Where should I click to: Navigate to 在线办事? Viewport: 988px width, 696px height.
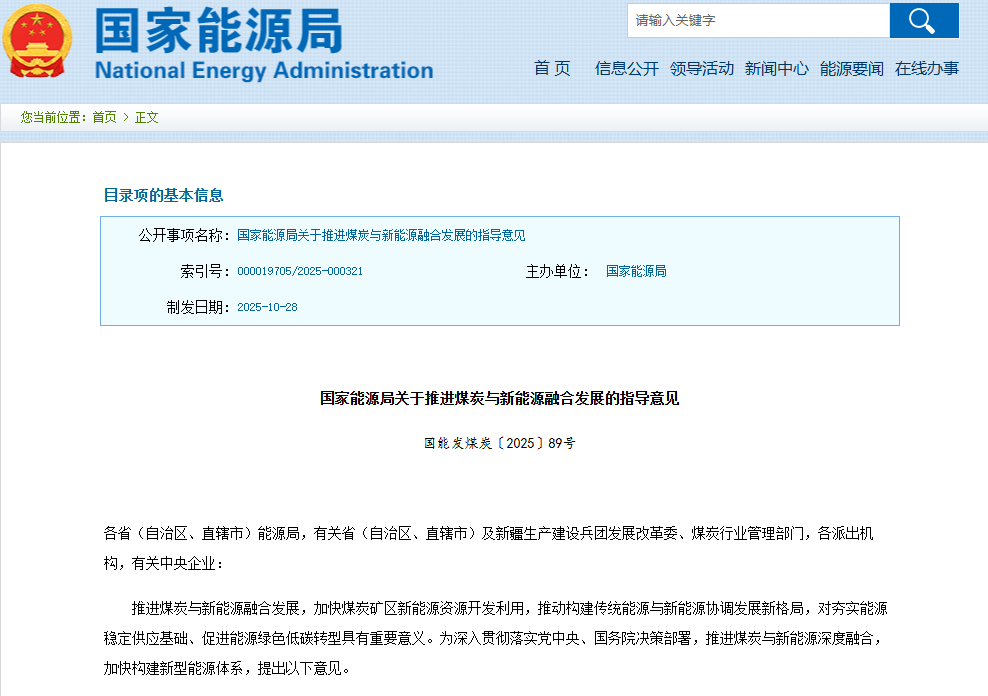927,68
